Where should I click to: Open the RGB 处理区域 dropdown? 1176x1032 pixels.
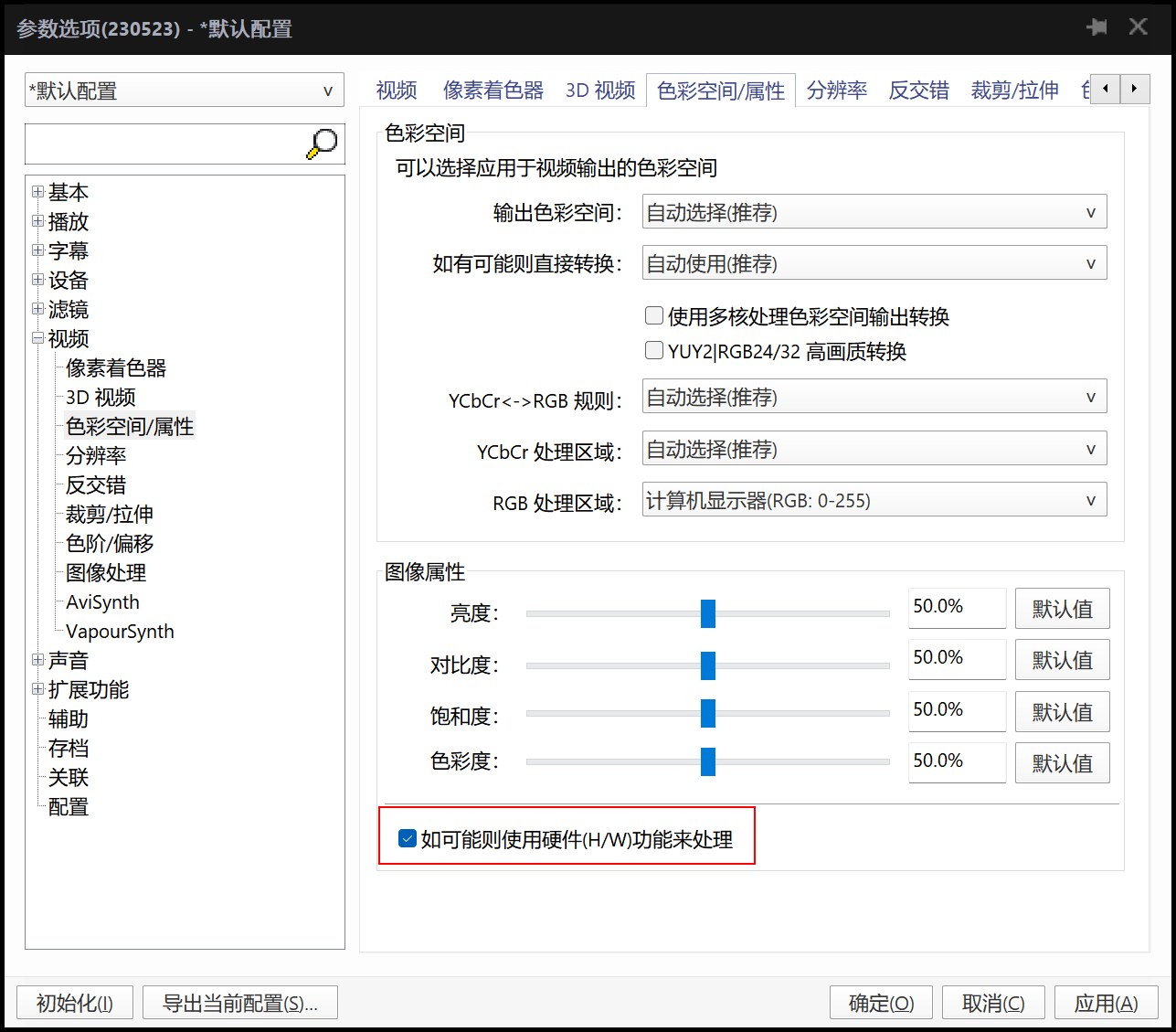click(x=874, y=501)
